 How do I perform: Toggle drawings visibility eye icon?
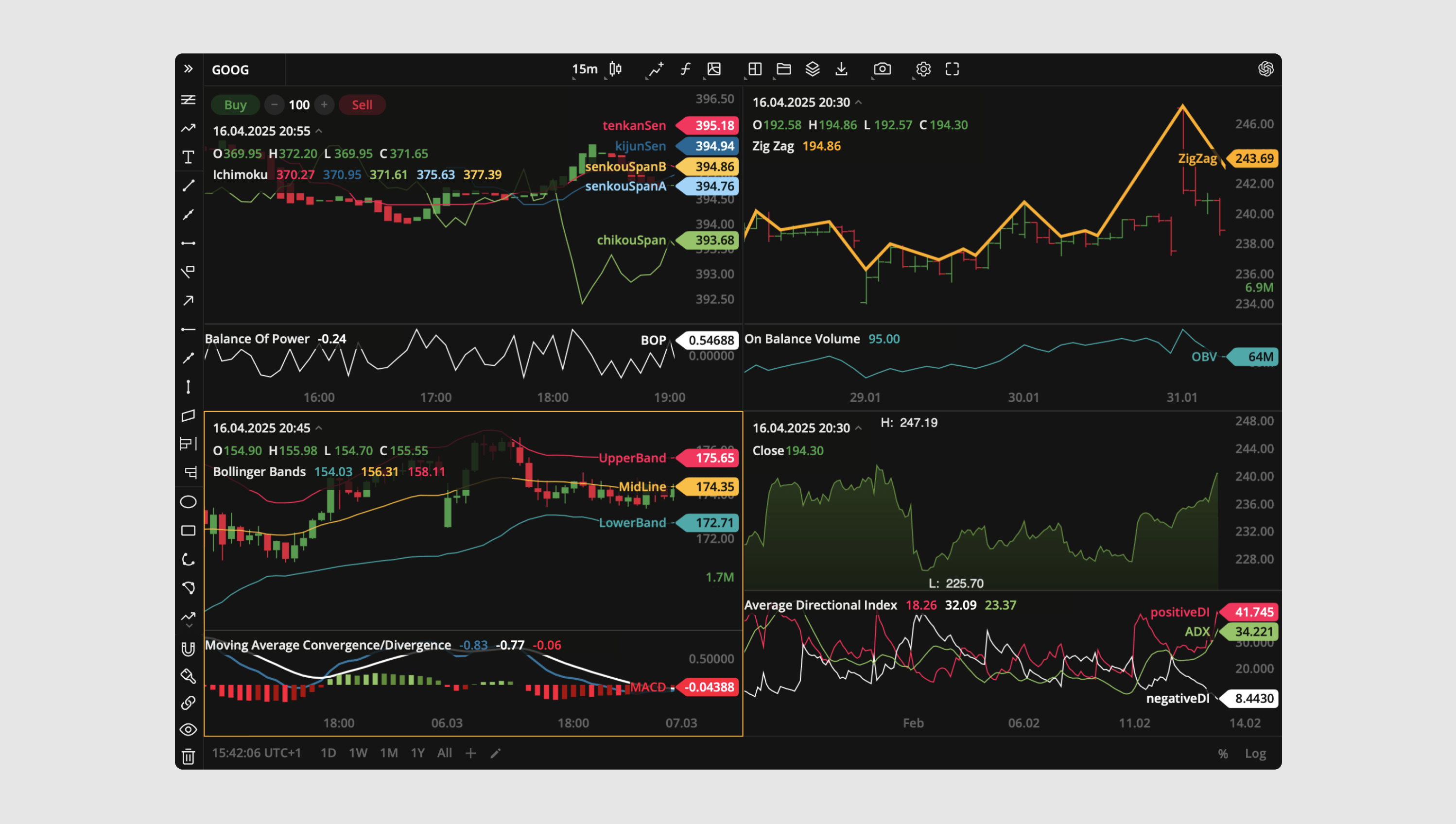tap(189, 729)
